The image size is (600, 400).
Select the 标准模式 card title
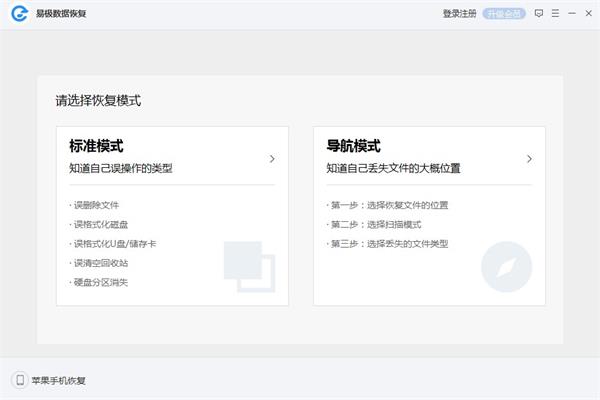click(x=96, y=146)
